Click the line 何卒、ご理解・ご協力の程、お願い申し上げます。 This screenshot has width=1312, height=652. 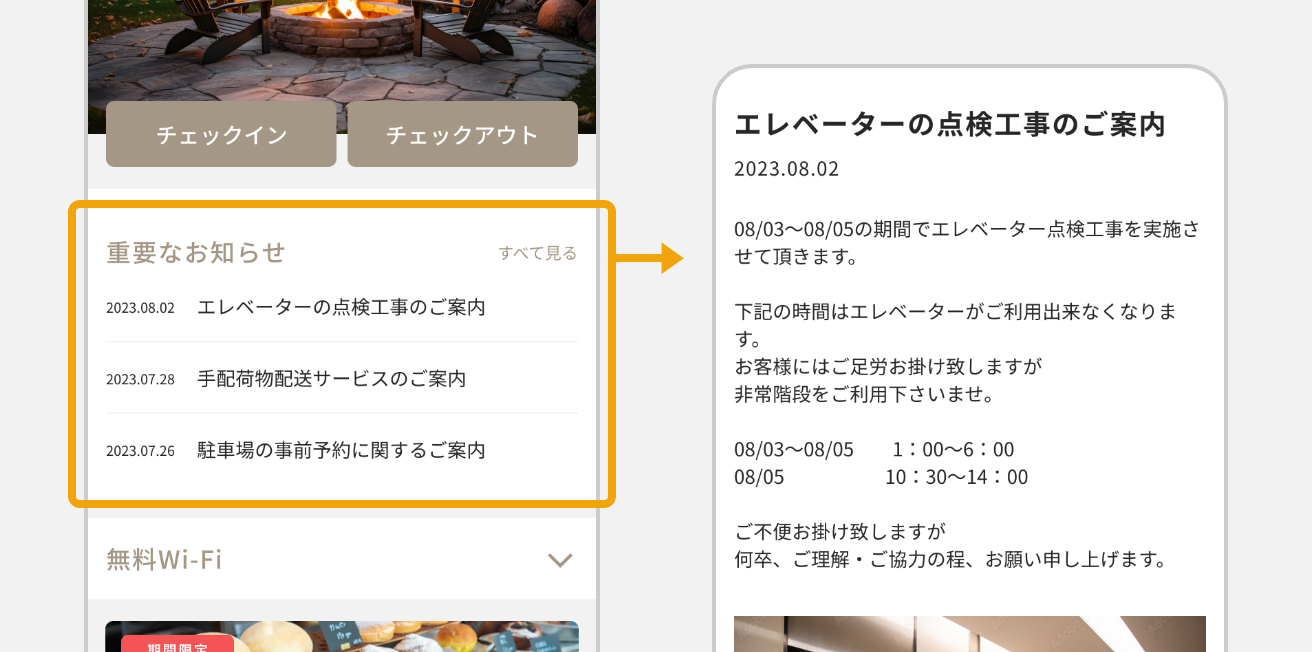click(x=951, y=559)
